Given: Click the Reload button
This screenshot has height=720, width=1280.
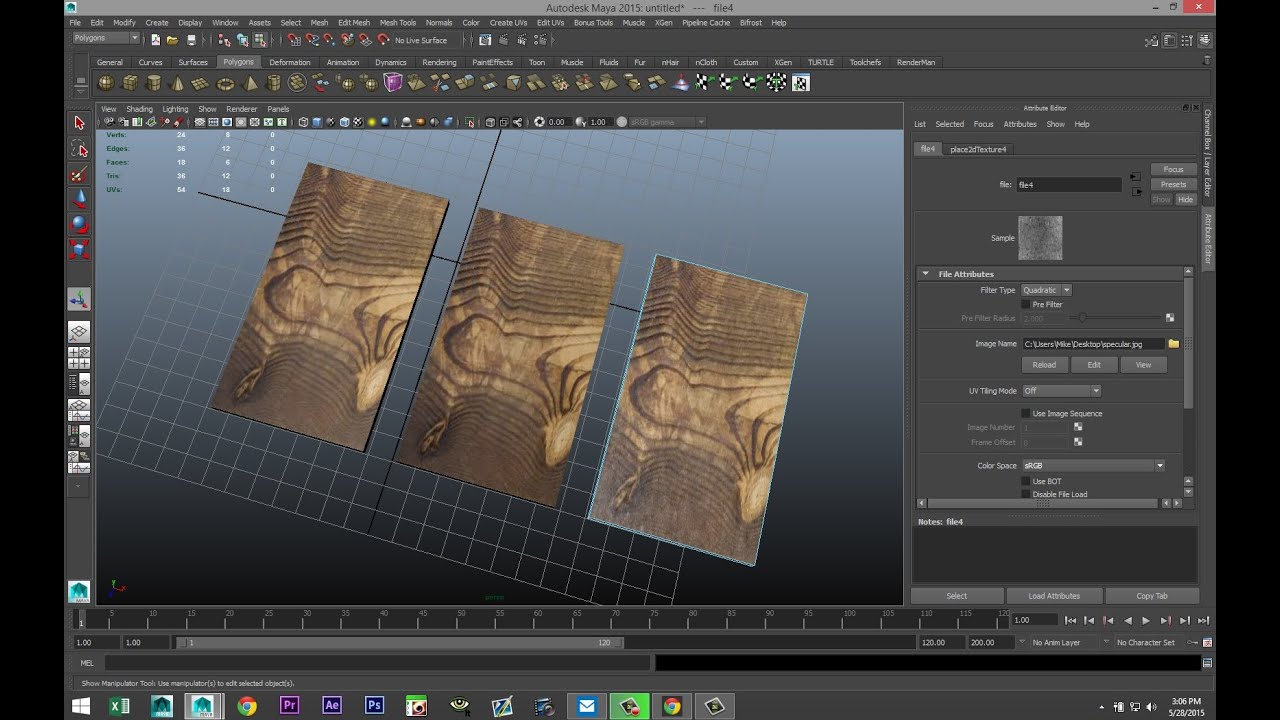Looking at the screenshot, I should pos(1044,365).
